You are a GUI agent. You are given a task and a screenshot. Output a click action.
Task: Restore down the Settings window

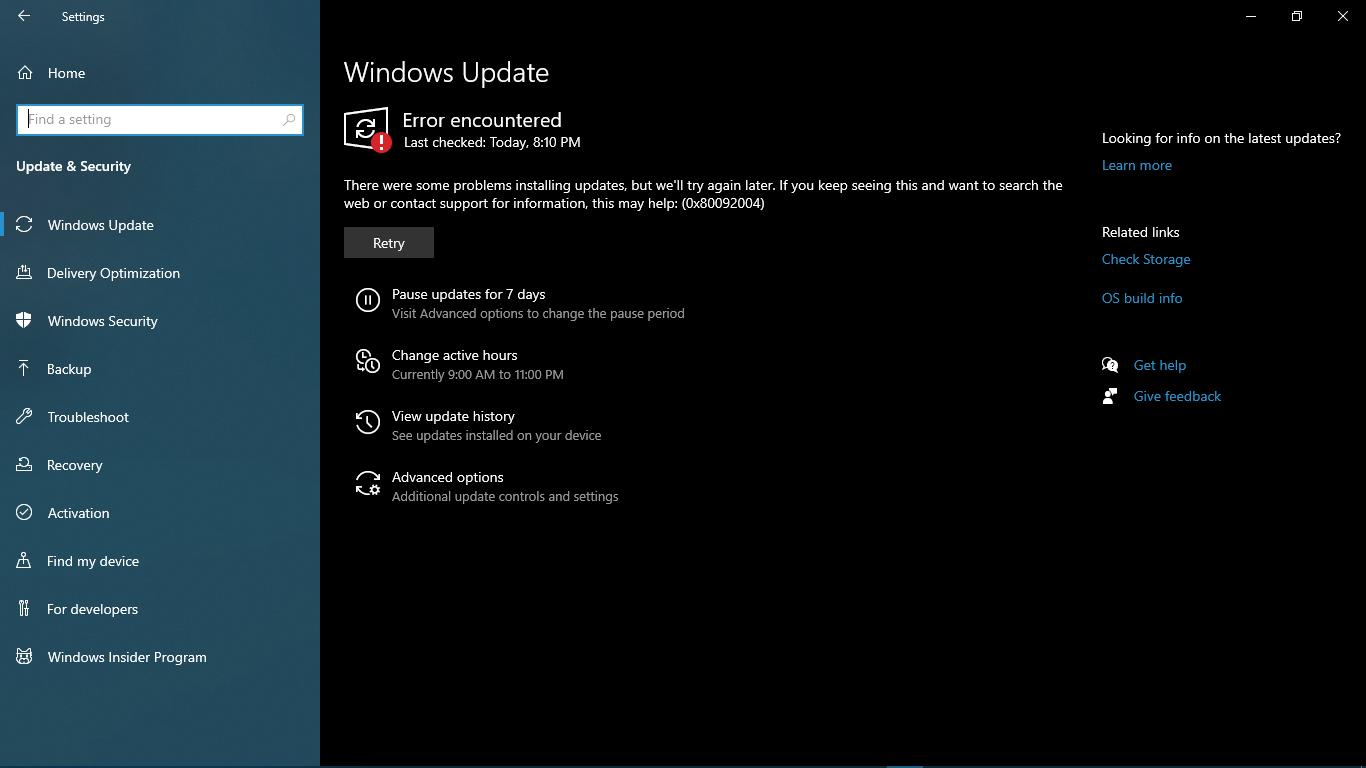(1297, 16)
